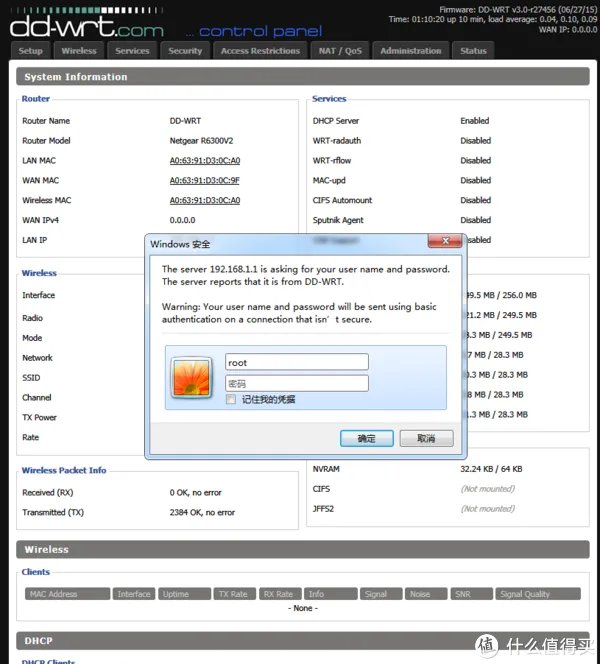Switch to the Wireless tab
Screen dimensions: 600x664
tap(79, 51)
